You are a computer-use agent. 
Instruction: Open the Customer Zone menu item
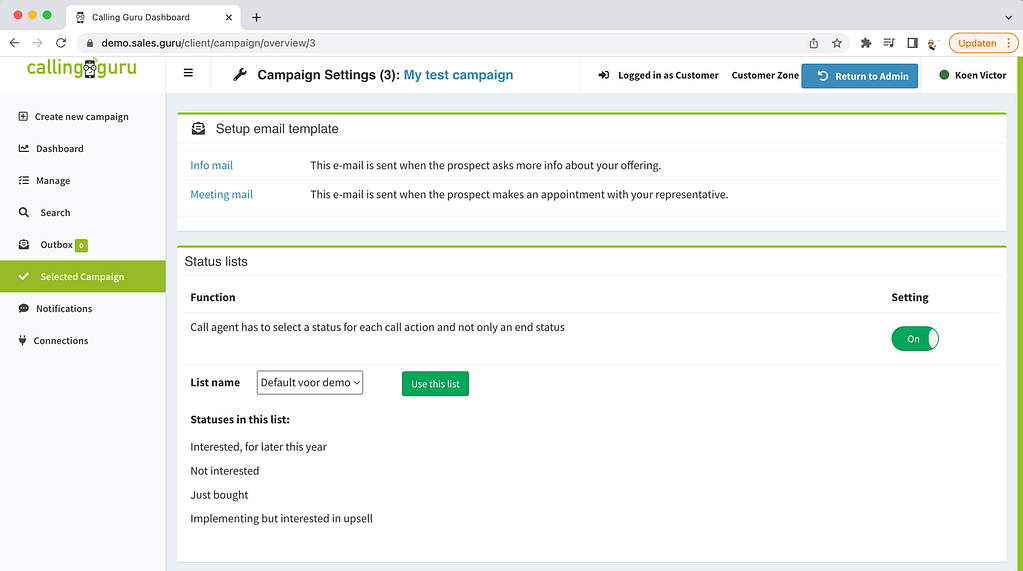(765, 75)
